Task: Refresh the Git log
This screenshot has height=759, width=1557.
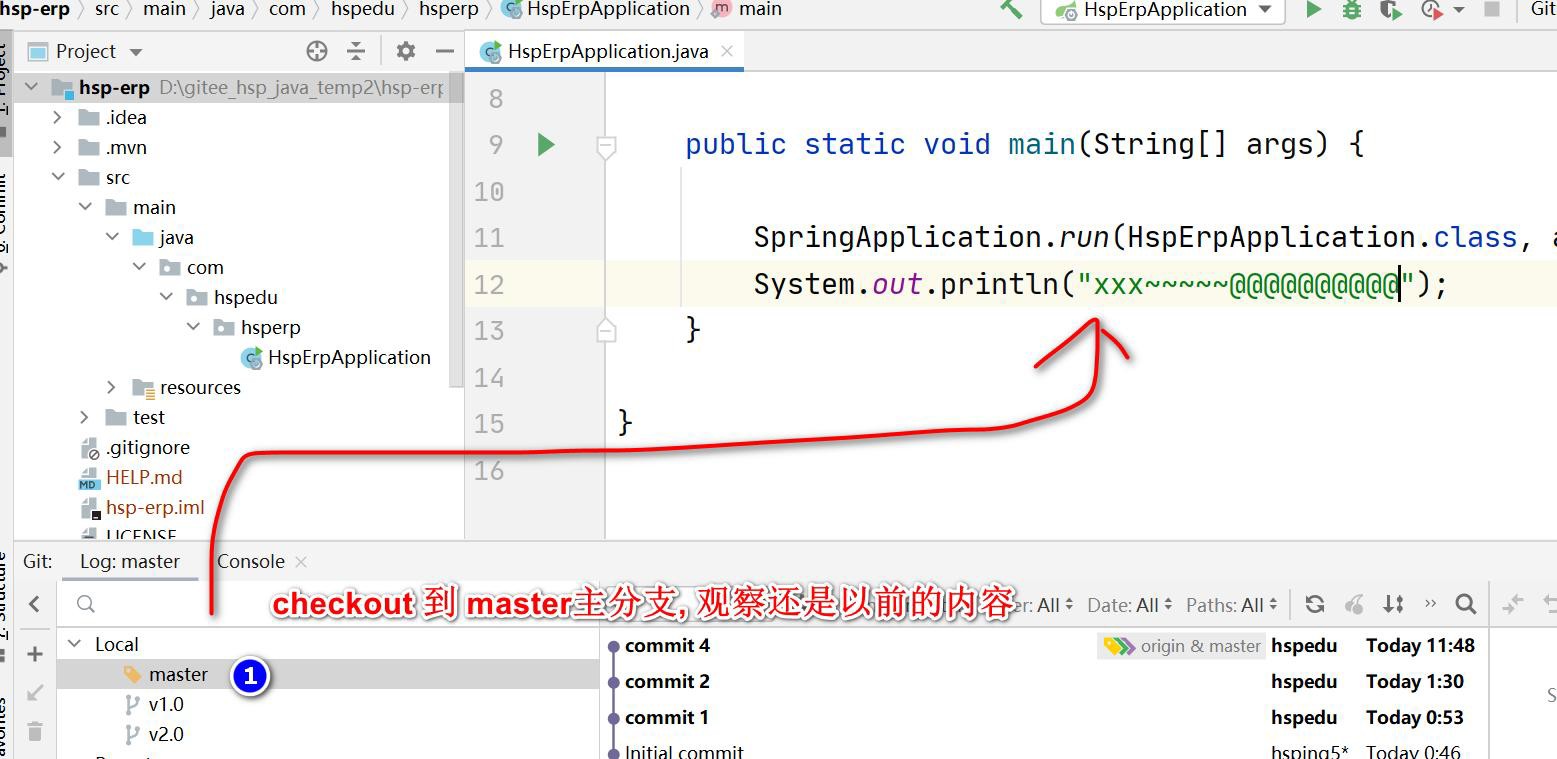Action: click(1315, 604)
